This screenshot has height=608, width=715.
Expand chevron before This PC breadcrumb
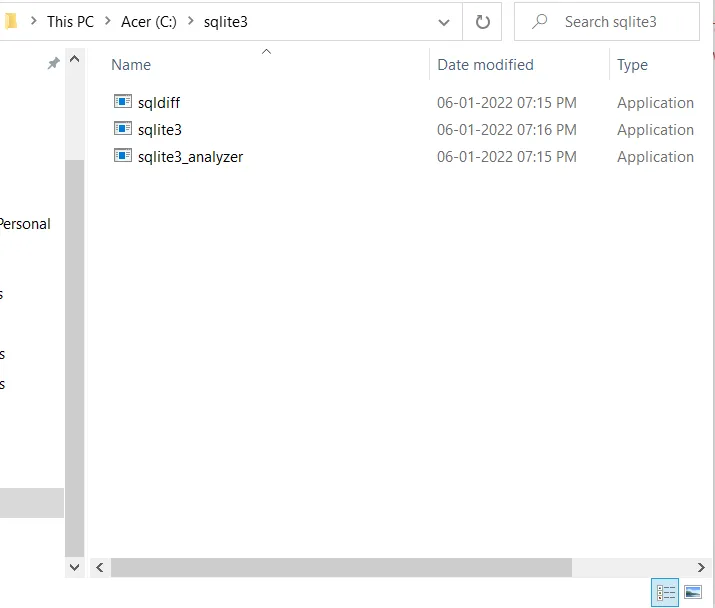[x=33, y=21]
